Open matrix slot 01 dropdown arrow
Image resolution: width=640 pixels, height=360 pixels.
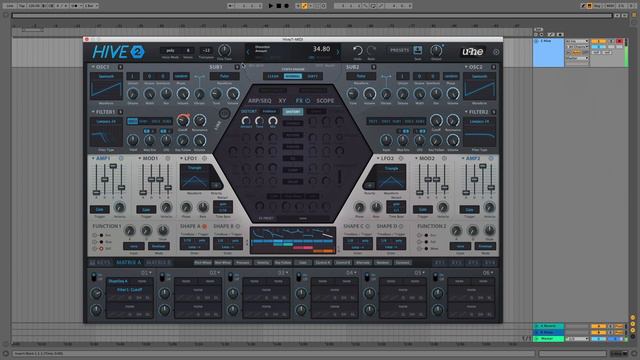pyautogui.click(x=151, y=273)
